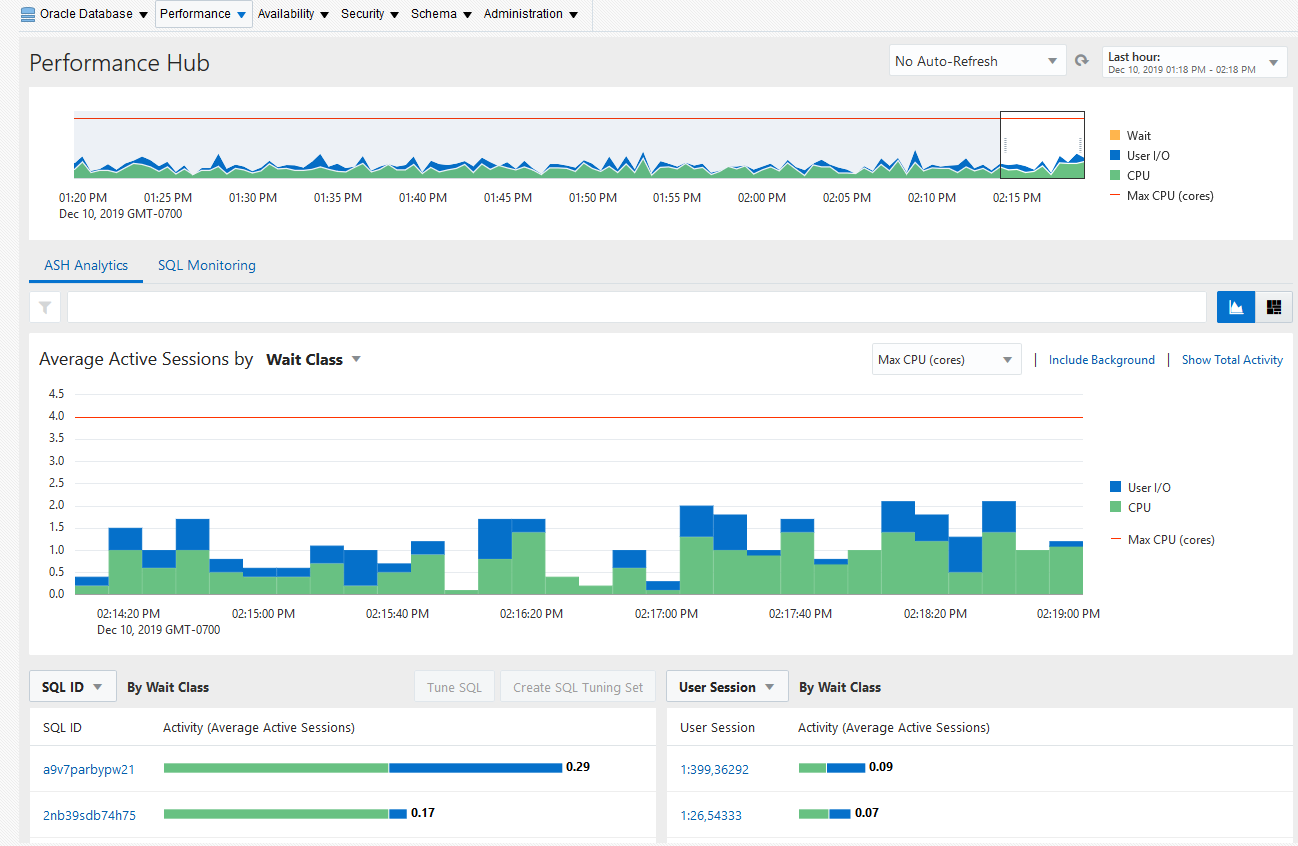
Task: Click the Oracle Database stack icon
Action: (28, 14)
